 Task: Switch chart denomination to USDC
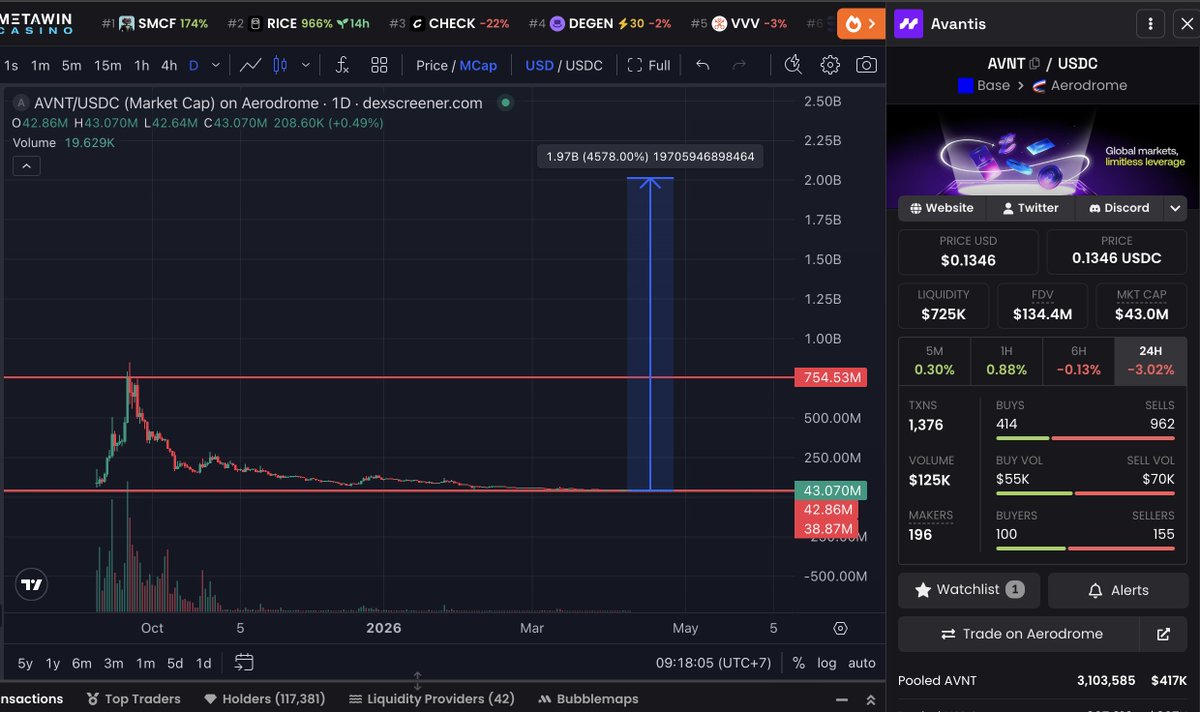[584, 65]
